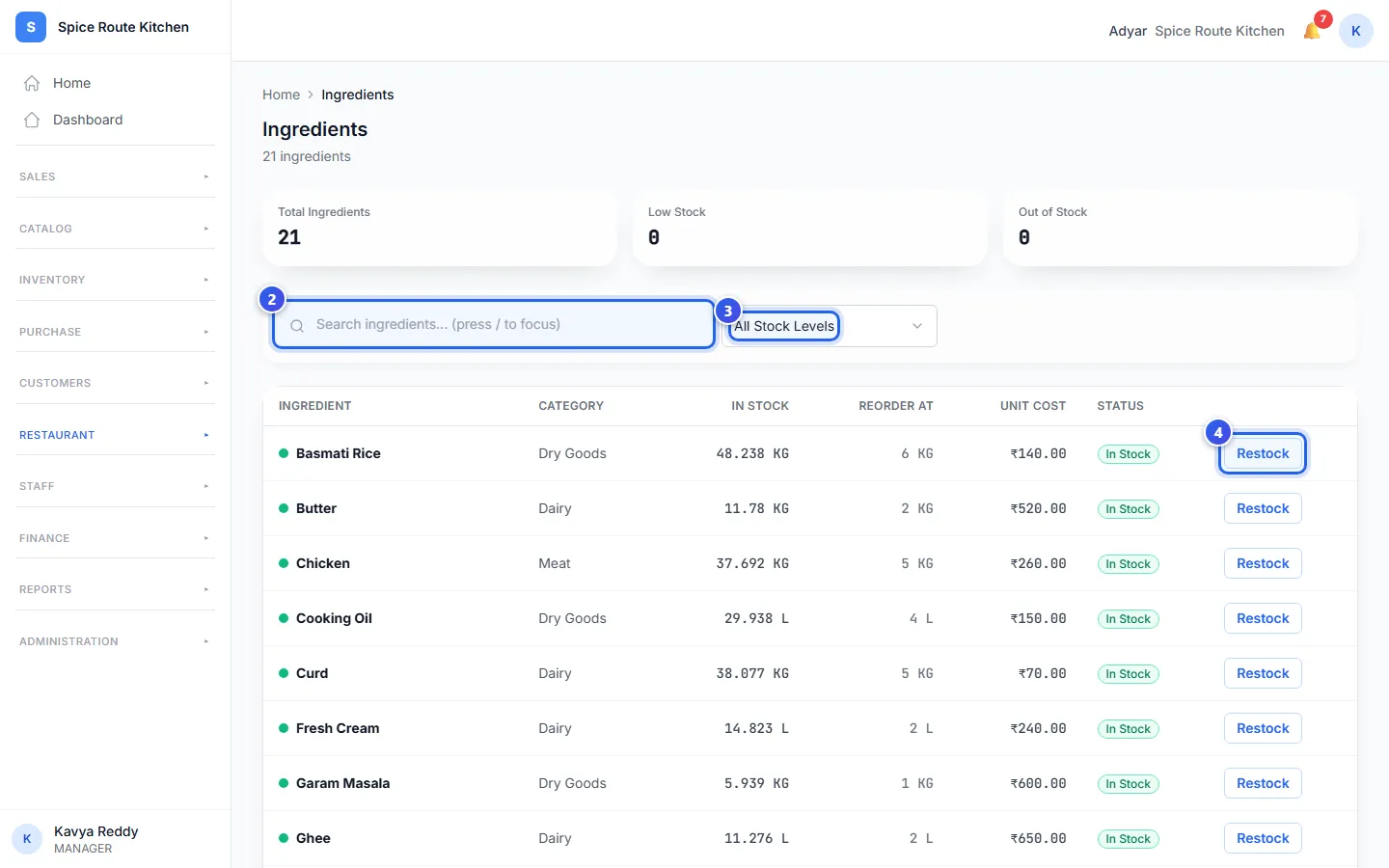This screenshot has height=868, width=1389.
Task: Click the search magnifier icon
Action: point(297,325)
